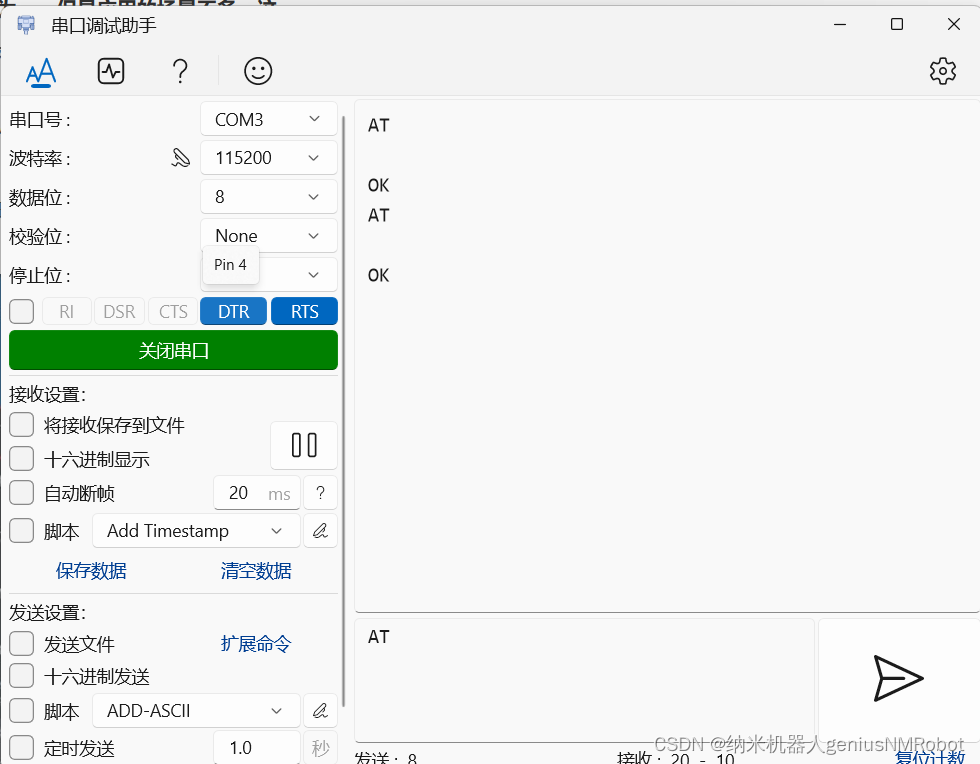Open help question mark in toolbar
Image resolution: width=980 pixels, height=764 pixels.
pos(180,71)
